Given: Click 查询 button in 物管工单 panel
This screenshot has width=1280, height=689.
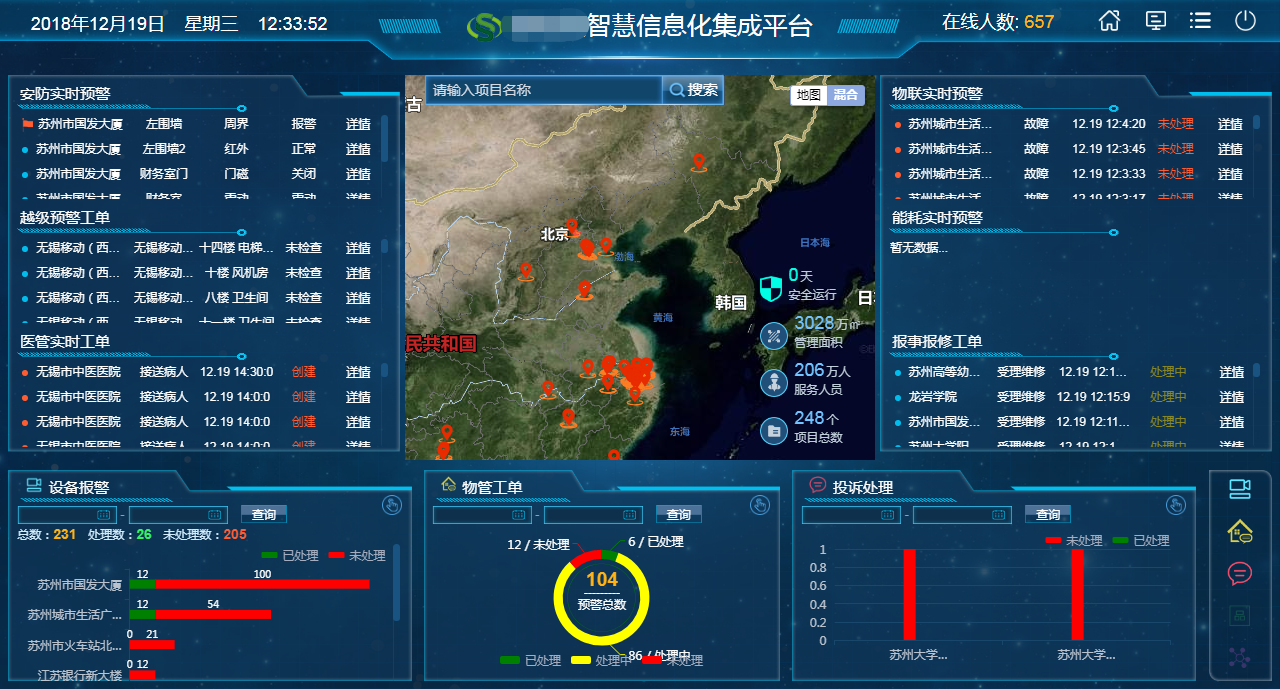Looking at the screenshot, I should pyautogui.click(x=679, y=514).
